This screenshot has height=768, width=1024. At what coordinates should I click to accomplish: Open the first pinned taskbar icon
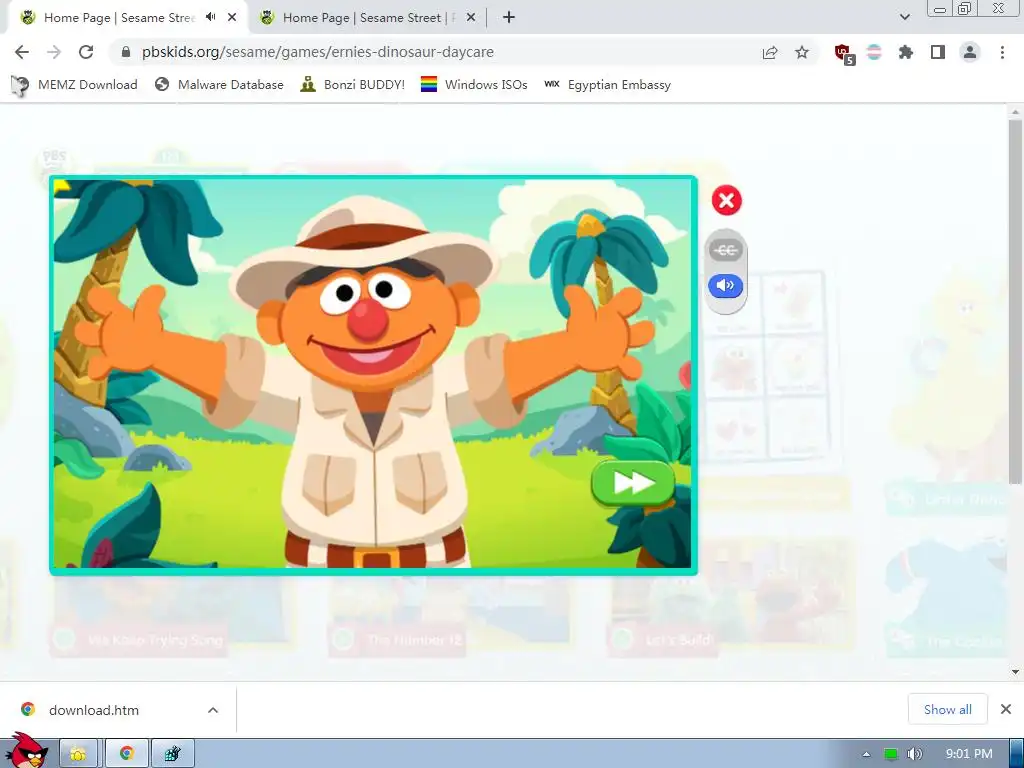coord(78,754)
